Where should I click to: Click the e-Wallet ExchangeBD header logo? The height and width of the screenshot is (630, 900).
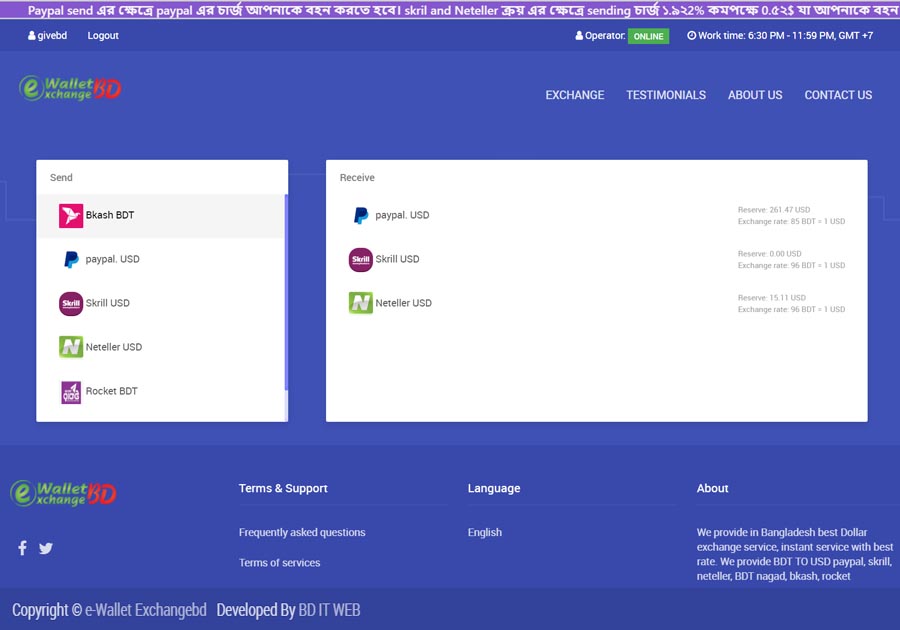pos(71,89)
